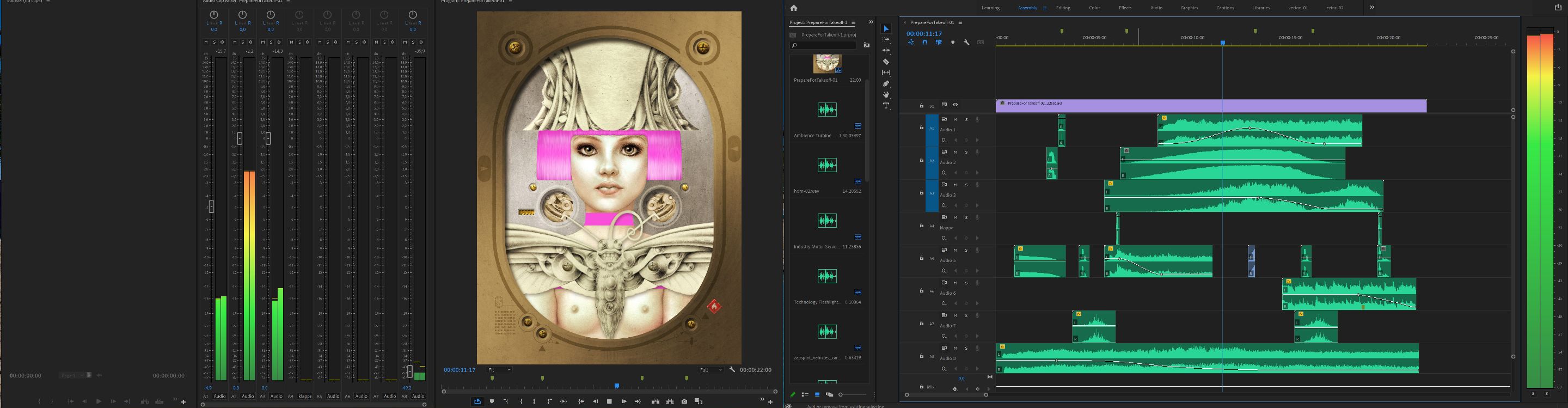Image resolution: width=1568 pixels, height=408 pixels.
Task: Click the Home icon
Action: coord(794,8)
